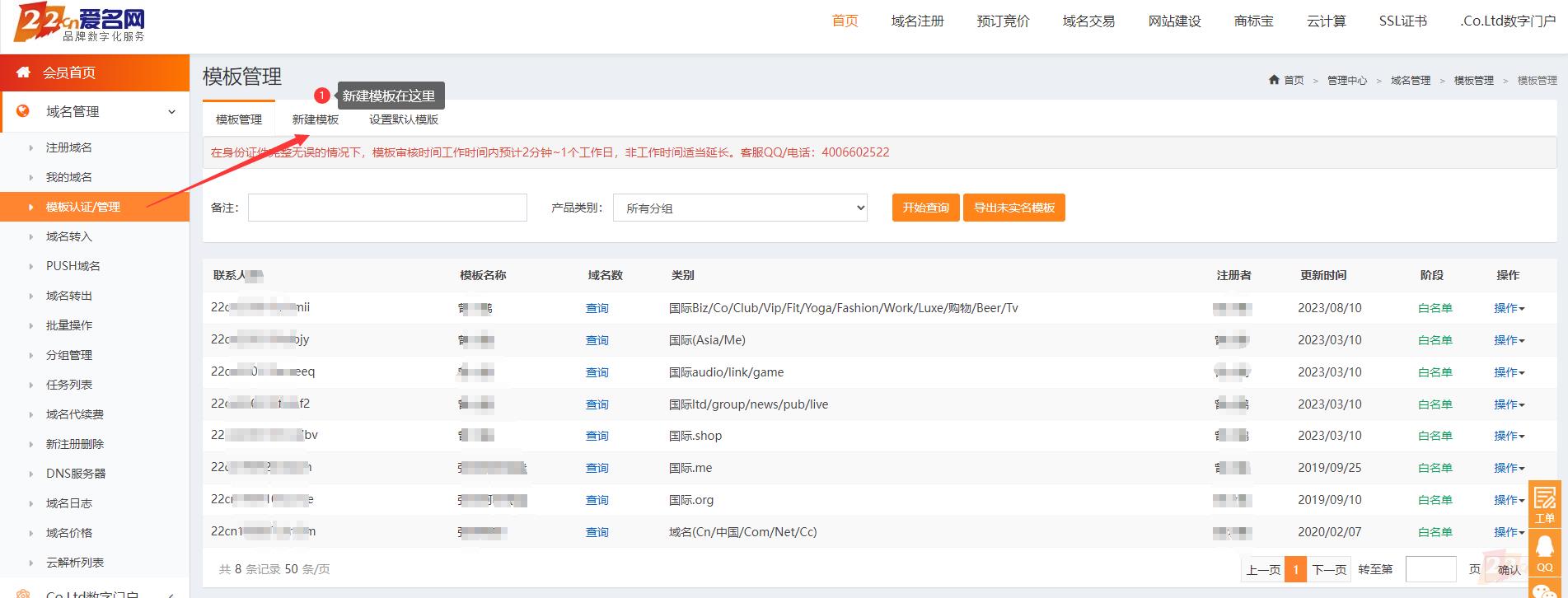Viewport: 1568px width, 598px height.
Task: Click the 22.cn 爱名网 logo
Action: [x=80, y=24]
